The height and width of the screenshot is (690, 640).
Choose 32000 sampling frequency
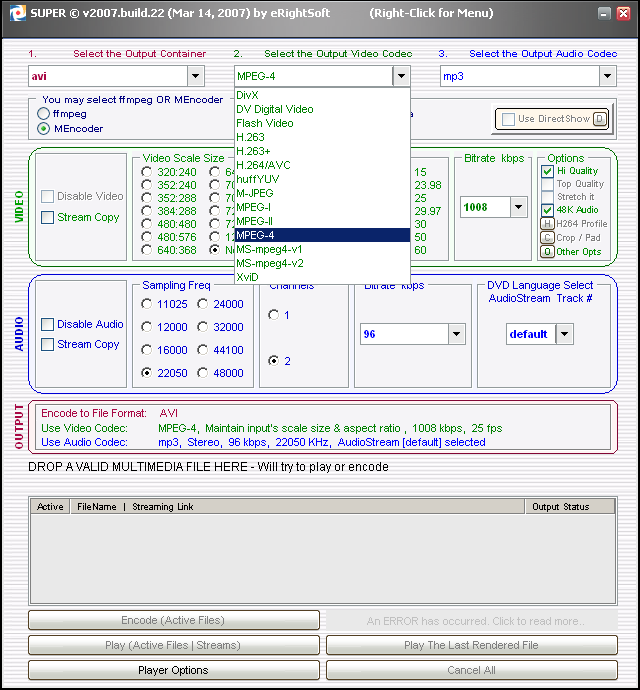pyautogui.click(x=202, y=327)
